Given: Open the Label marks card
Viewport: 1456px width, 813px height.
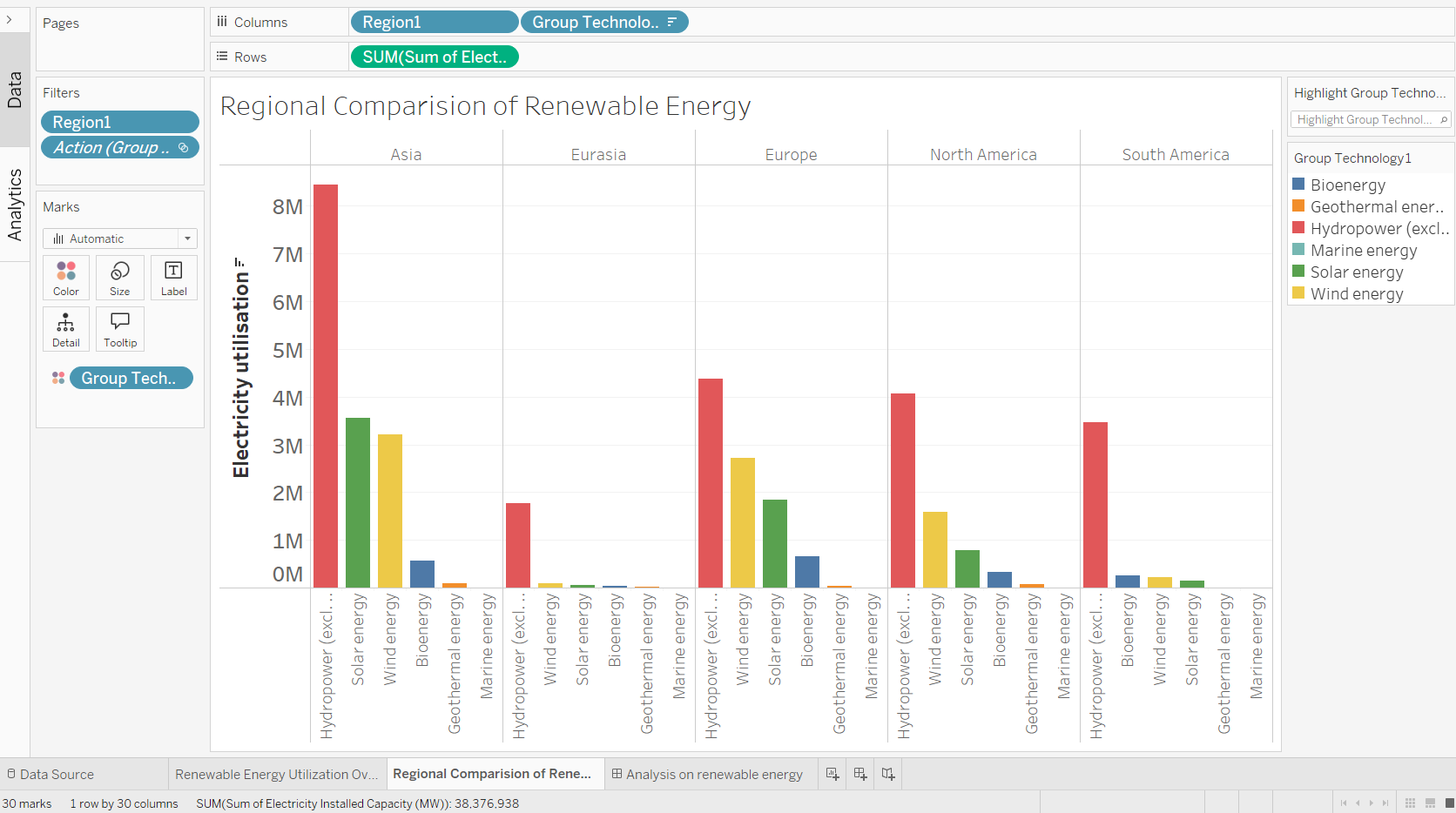Looking at the screenshot, I should [x=173, y=278].
